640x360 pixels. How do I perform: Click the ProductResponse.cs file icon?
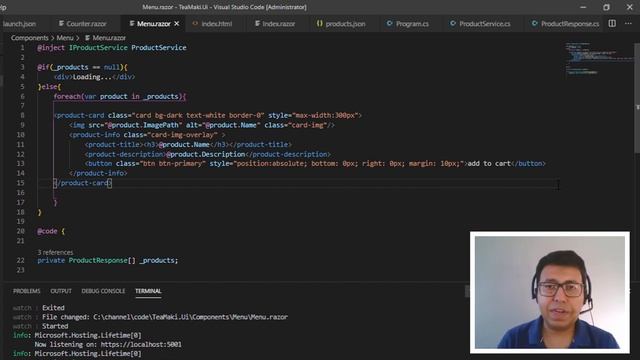click(534, 24)
